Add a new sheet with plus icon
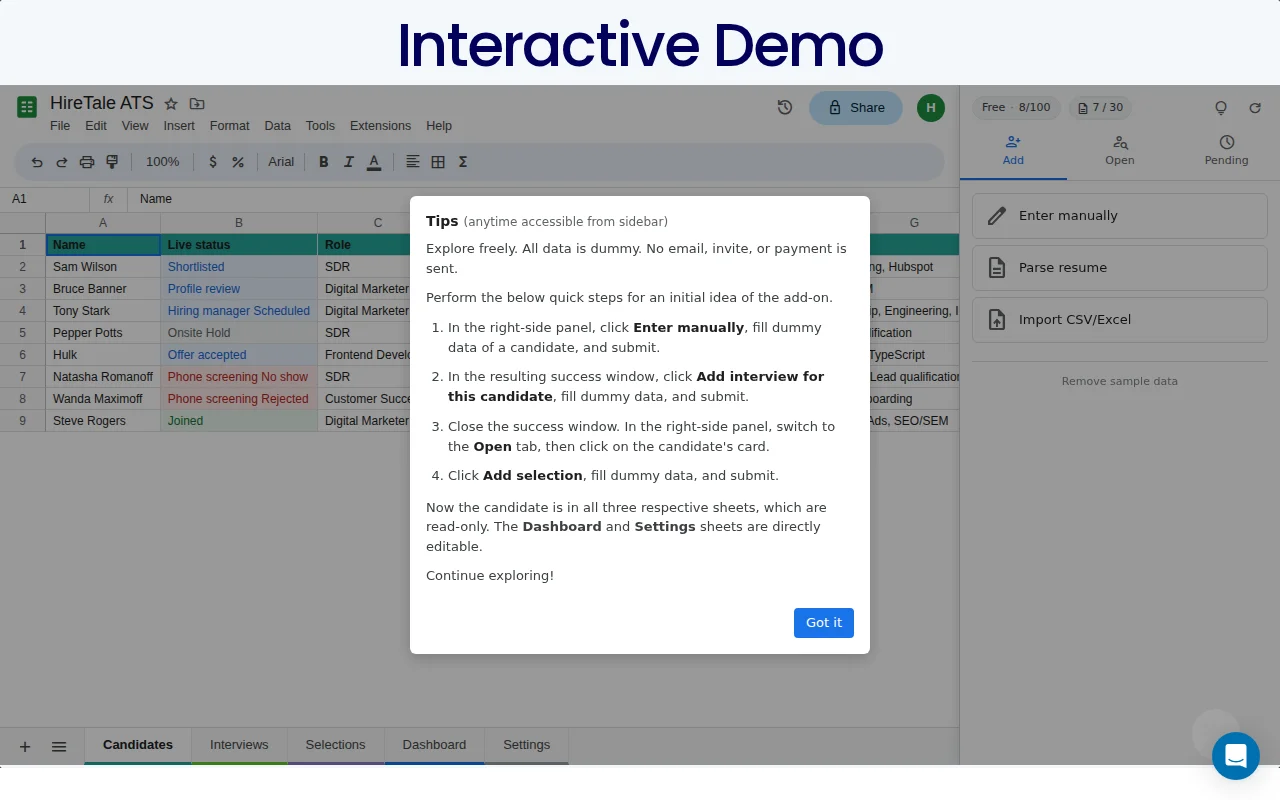1280x800 pixels. point(25,746)
